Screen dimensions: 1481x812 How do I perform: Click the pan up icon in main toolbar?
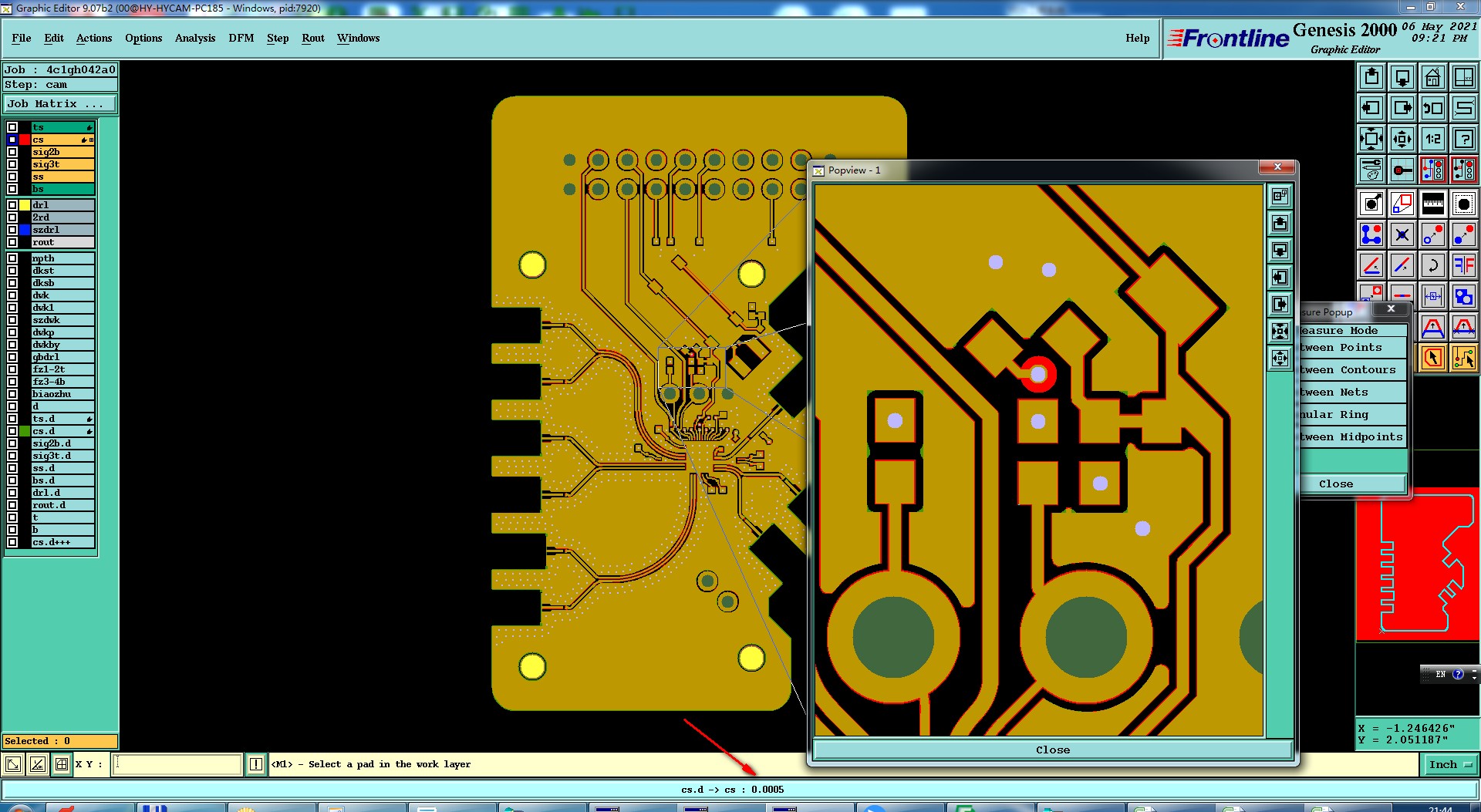click(x=1371, y=77)
